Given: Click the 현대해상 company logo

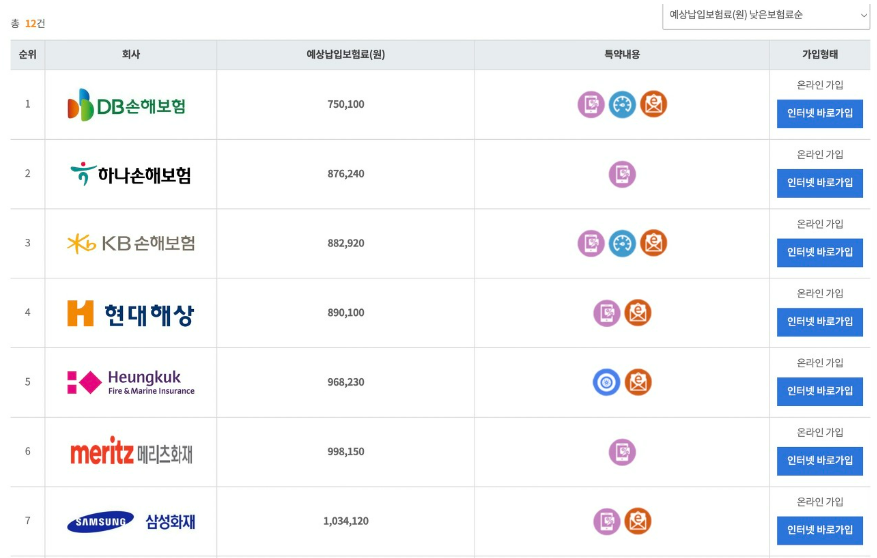Looking at the screenshot, I should pos(130,314).
